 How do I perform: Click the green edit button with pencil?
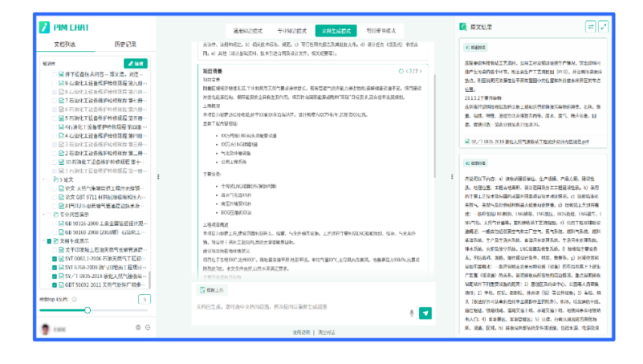(136, 64)
